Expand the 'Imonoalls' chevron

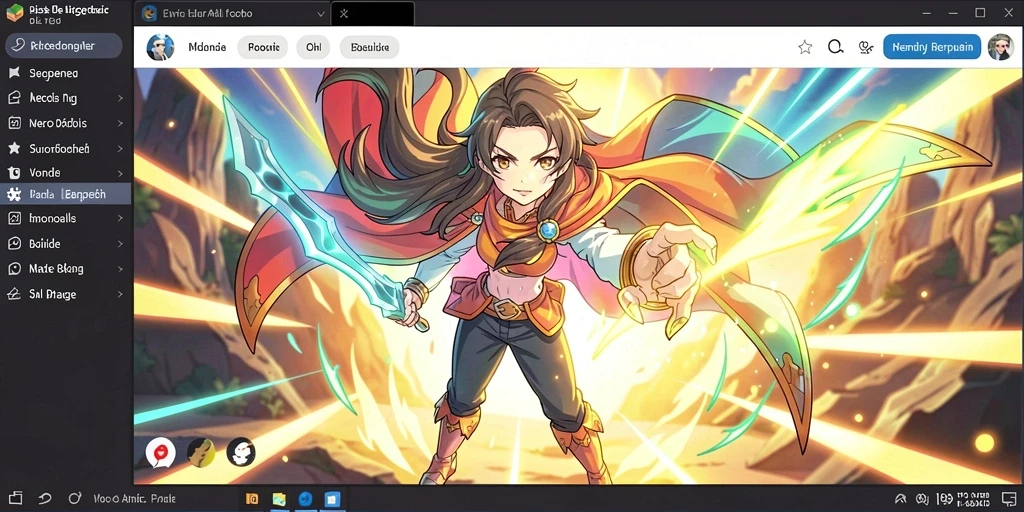click(120, 218)
